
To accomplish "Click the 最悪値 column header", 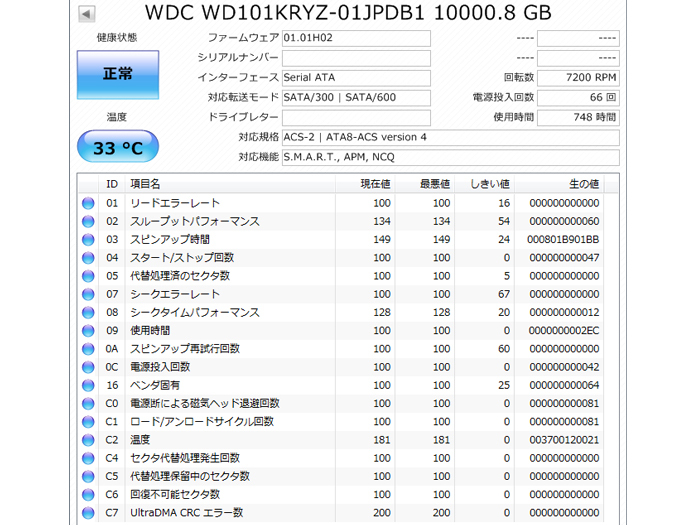I will pyautogui.click(x=425, y=184).
